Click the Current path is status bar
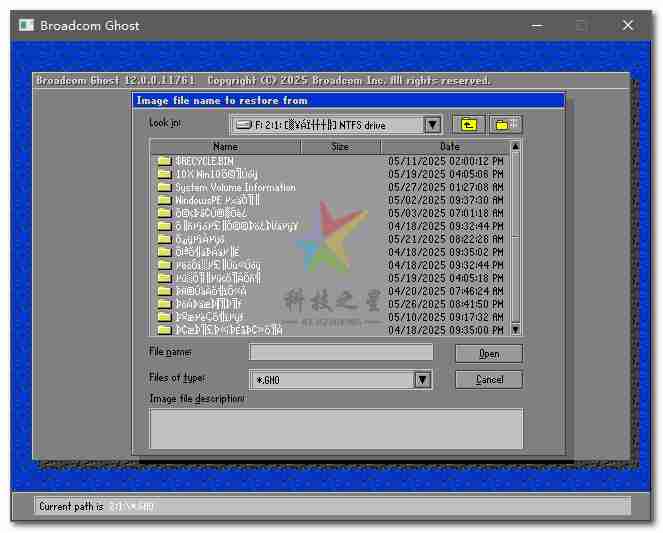The width and height of the screenshot is (663, 533). point(332,506)
